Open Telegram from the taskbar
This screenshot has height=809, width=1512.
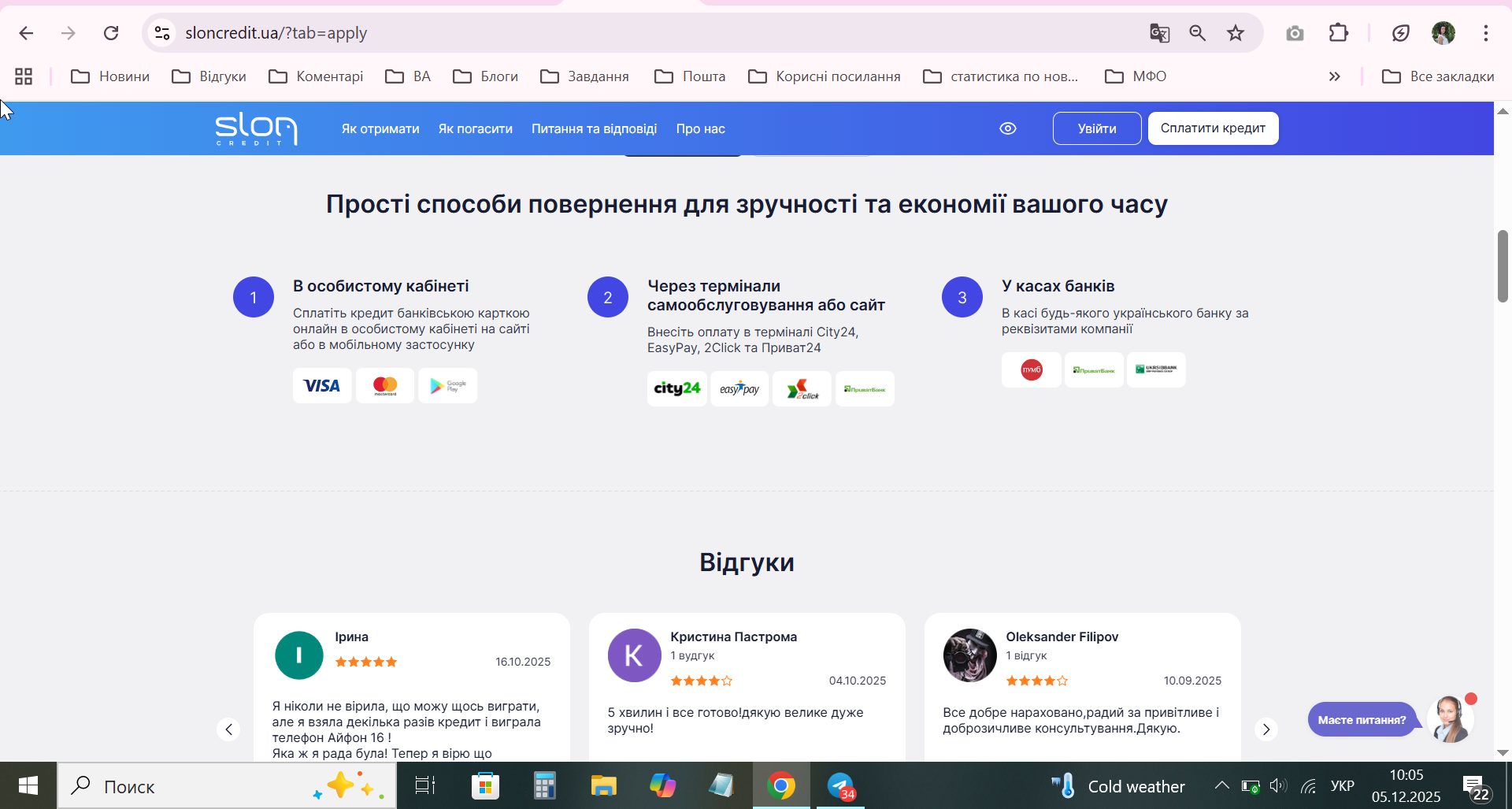coord(841,785)
